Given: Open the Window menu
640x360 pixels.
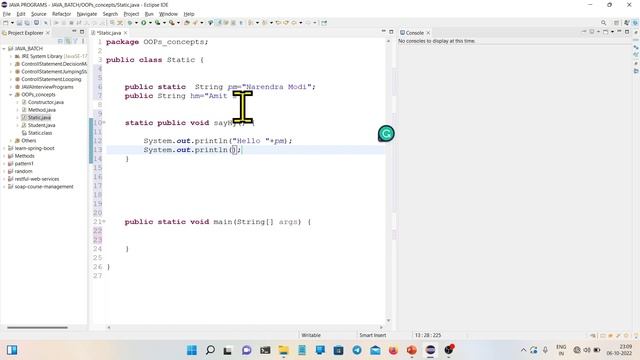Looking at the screenshot, I should (168, 14).
